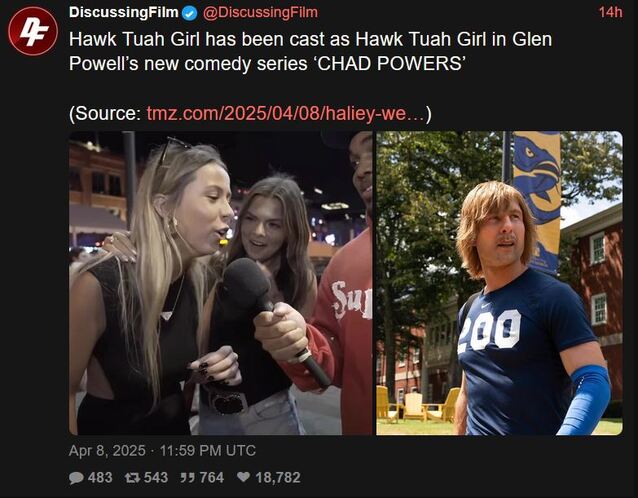Viewport: 638px width, 498px height.
Task: Open the tmz.com source link
Action: (x=285, y=113)
